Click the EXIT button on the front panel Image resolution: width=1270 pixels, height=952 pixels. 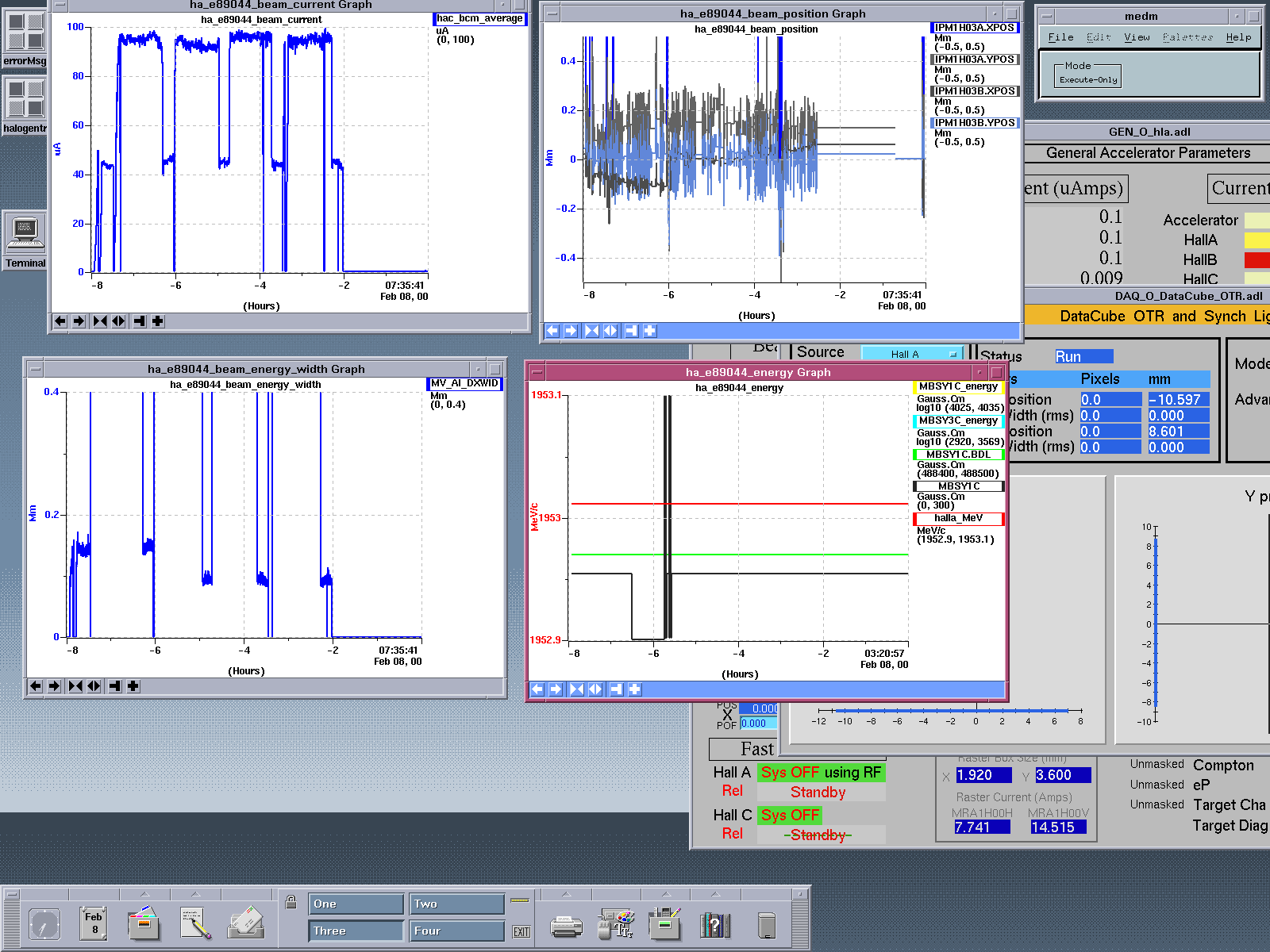[x=521, y=932]
